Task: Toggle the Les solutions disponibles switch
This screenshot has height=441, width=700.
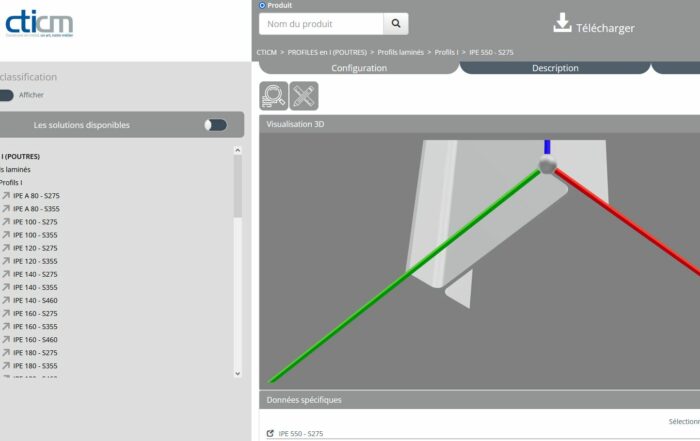Action: click(215, 125)
